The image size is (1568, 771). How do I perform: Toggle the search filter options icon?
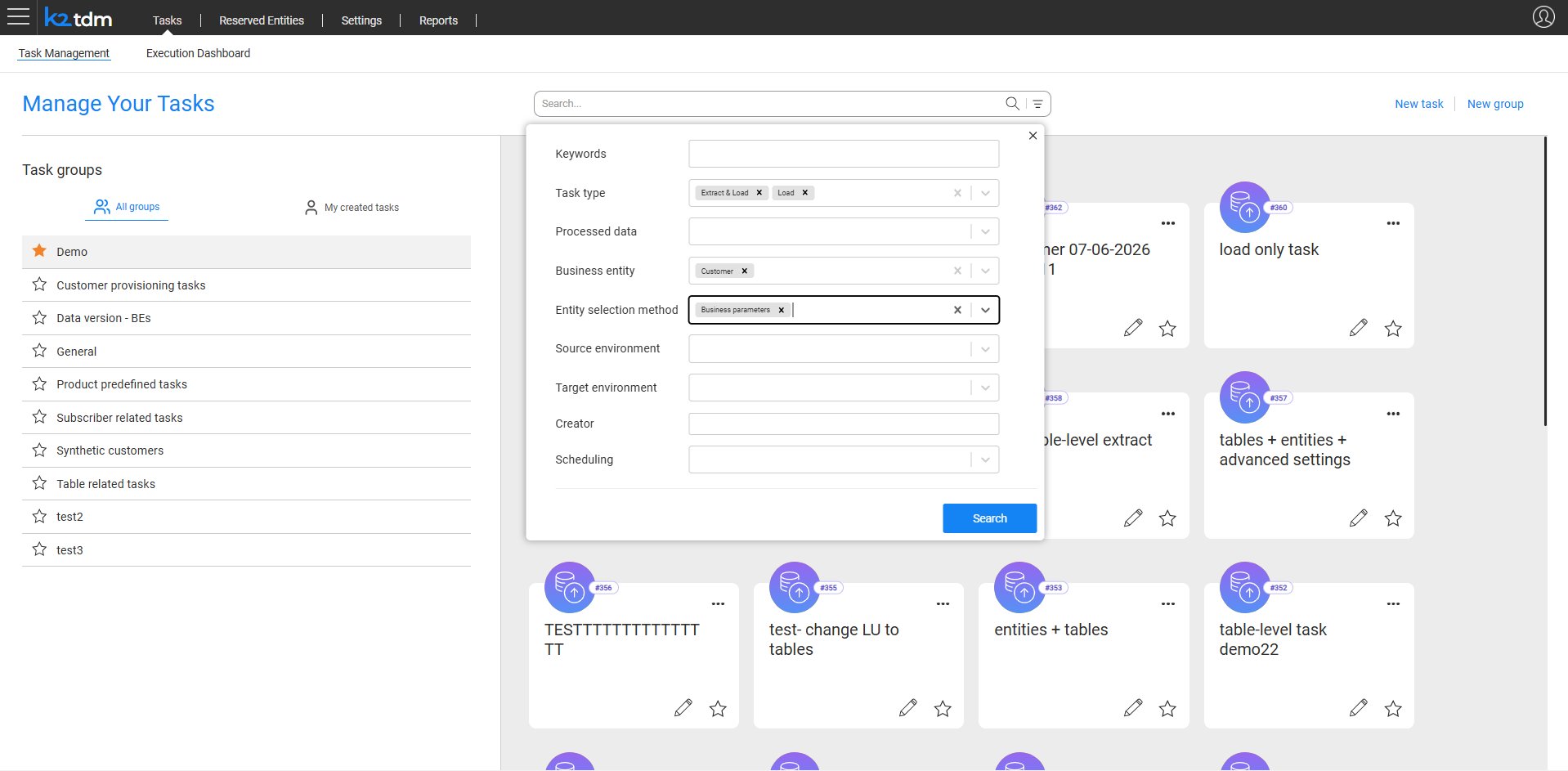pyautogui.click(x=1037, y=104)
